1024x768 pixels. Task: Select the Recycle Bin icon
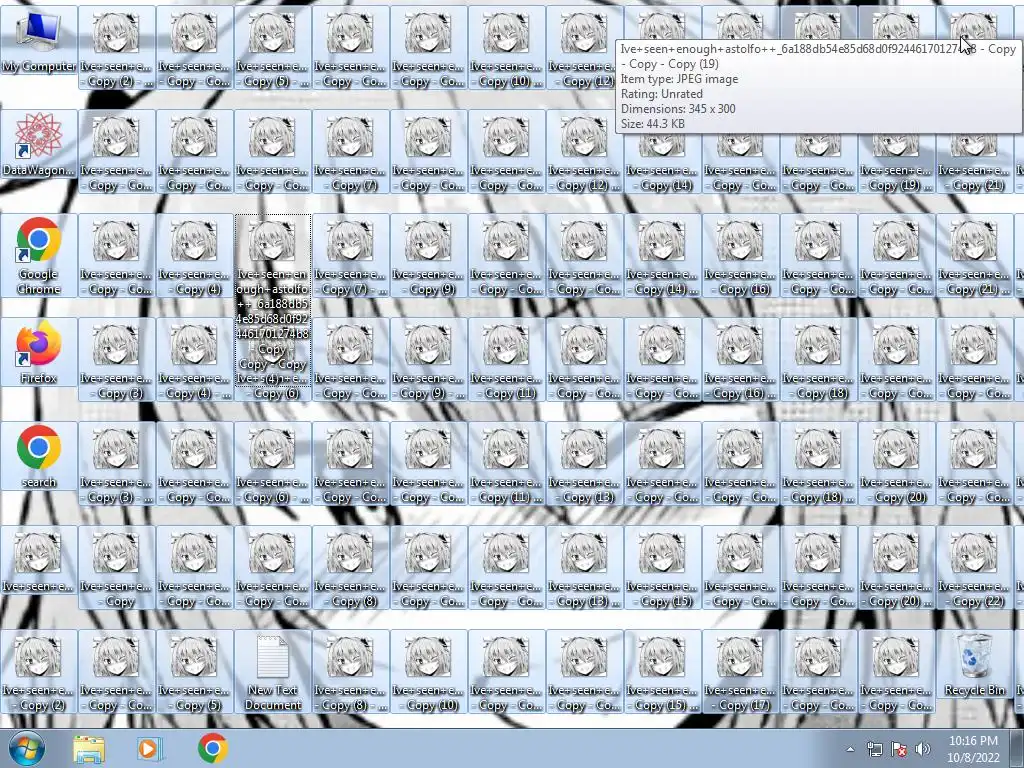click(x=974, y=665)
